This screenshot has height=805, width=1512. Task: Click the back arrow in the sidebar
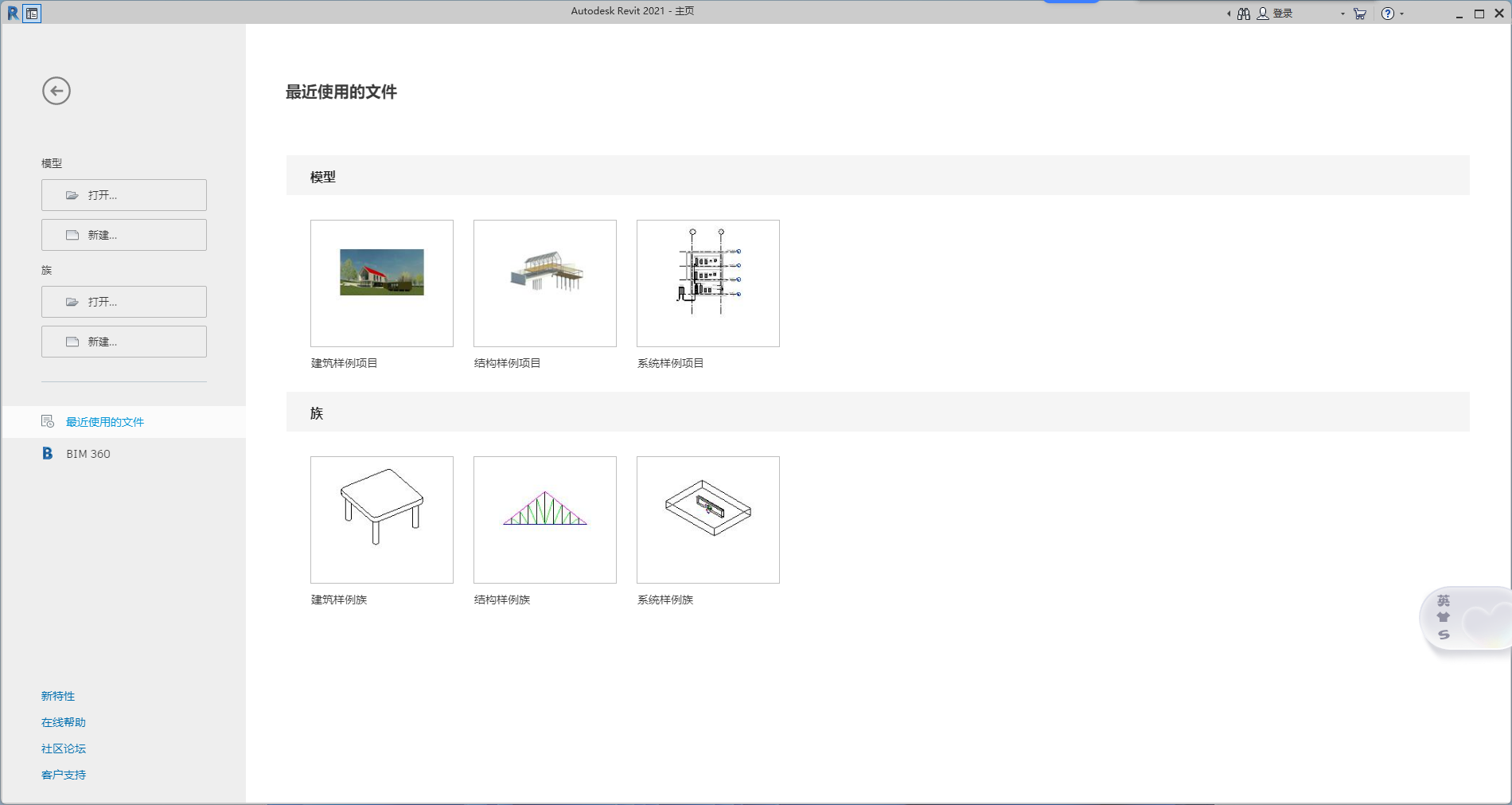(x=56, y=91)
